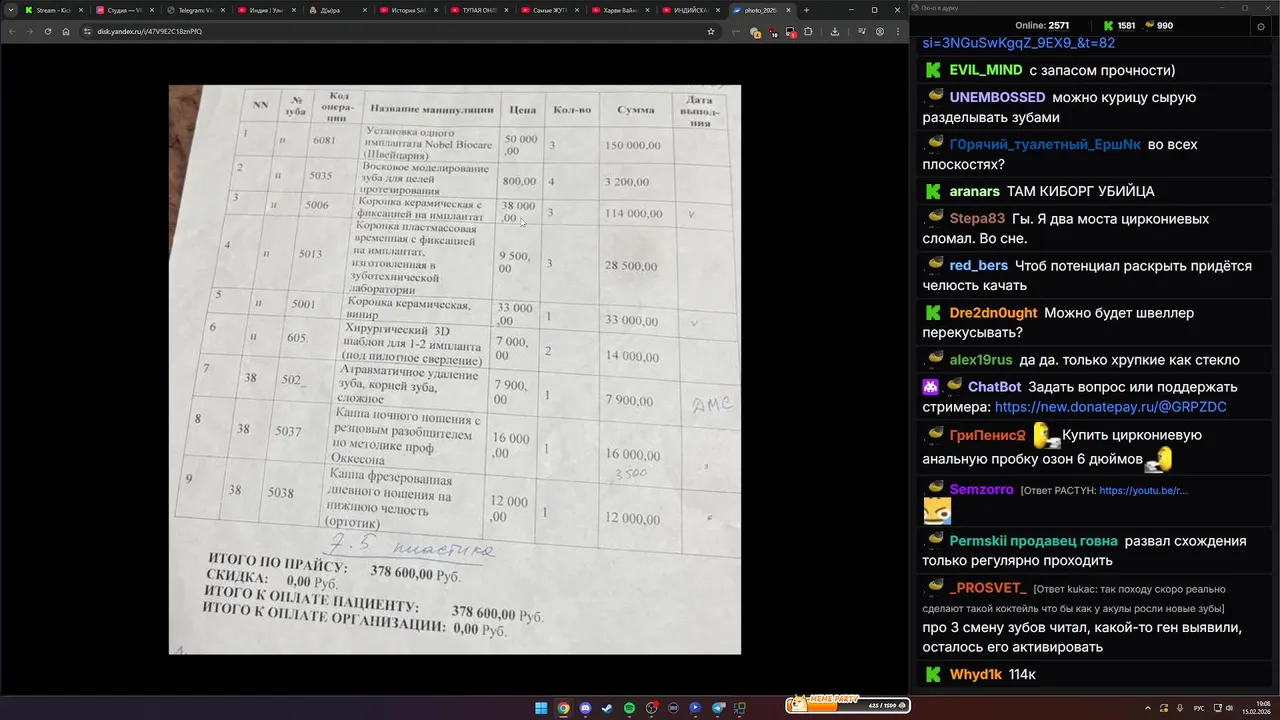This screenshot has width=1280, height=720.
Task: Open the Windows Start menu
Action: point(541,708)
